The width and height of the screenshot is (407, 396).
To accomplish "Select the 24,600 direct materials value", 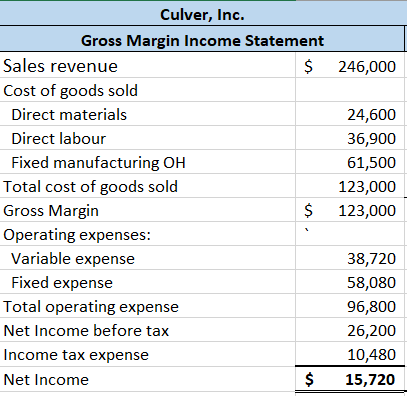I will [x=372, y=115].
